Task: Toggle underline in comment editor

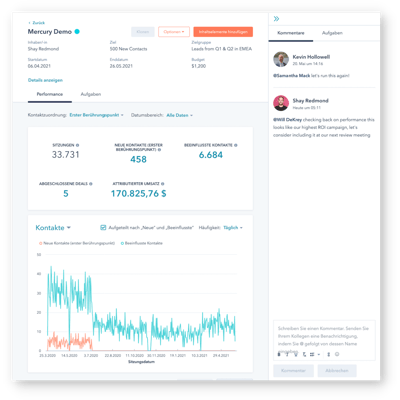Action: coord(296,354)
